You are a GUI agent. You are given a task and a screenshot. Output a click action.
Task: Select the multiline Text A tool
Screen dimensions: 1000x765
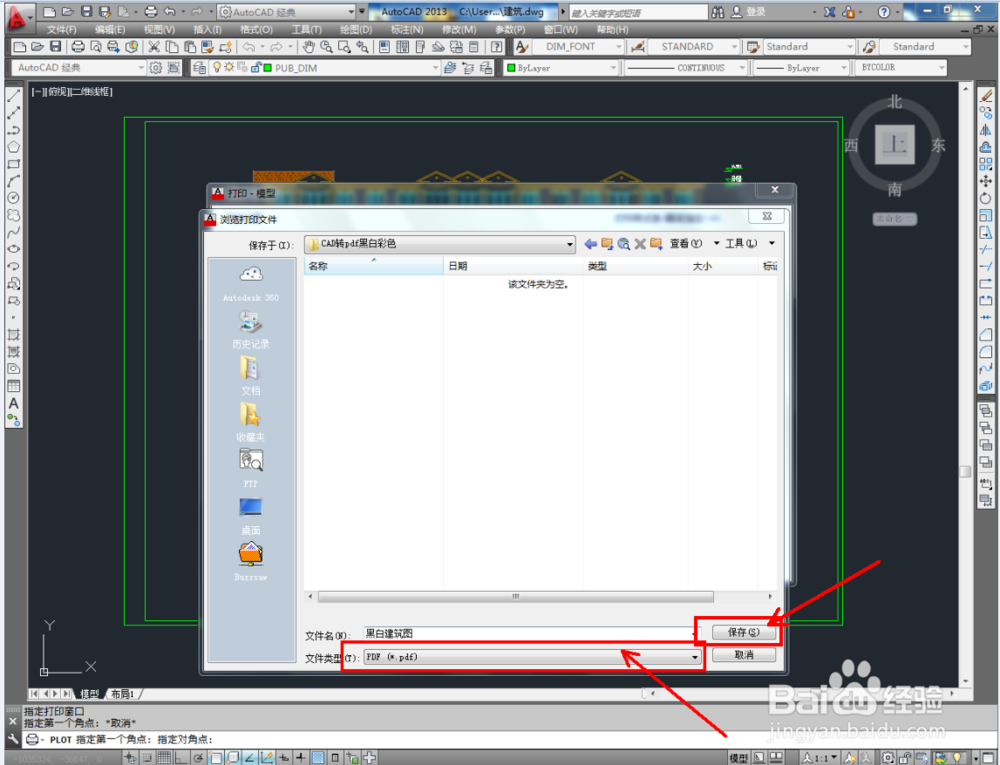[x=13, y=404]
